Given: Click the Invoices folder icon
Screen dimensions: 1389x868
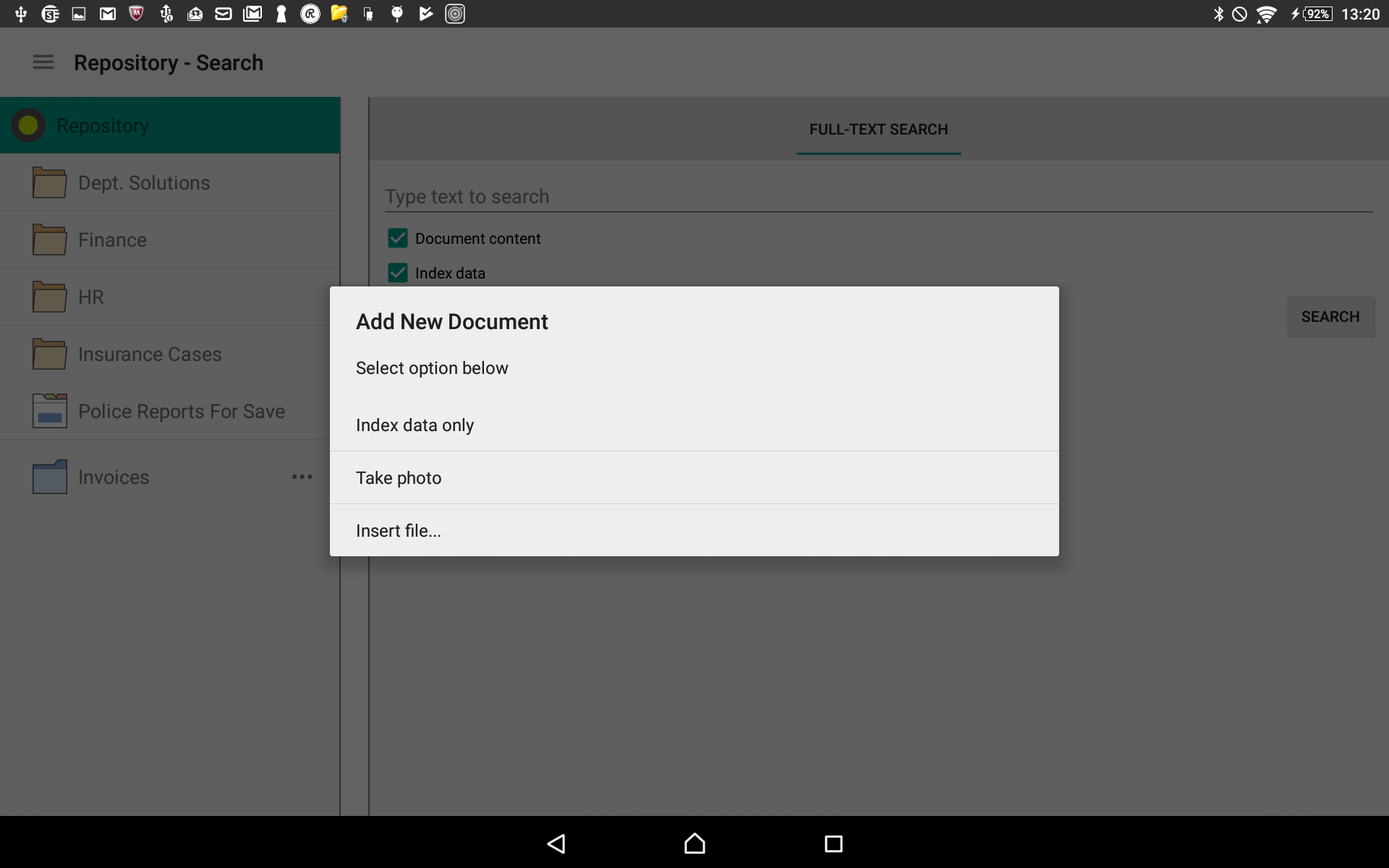Looking at the screenshot, I should pyautogui.click(x=48, y=477).
